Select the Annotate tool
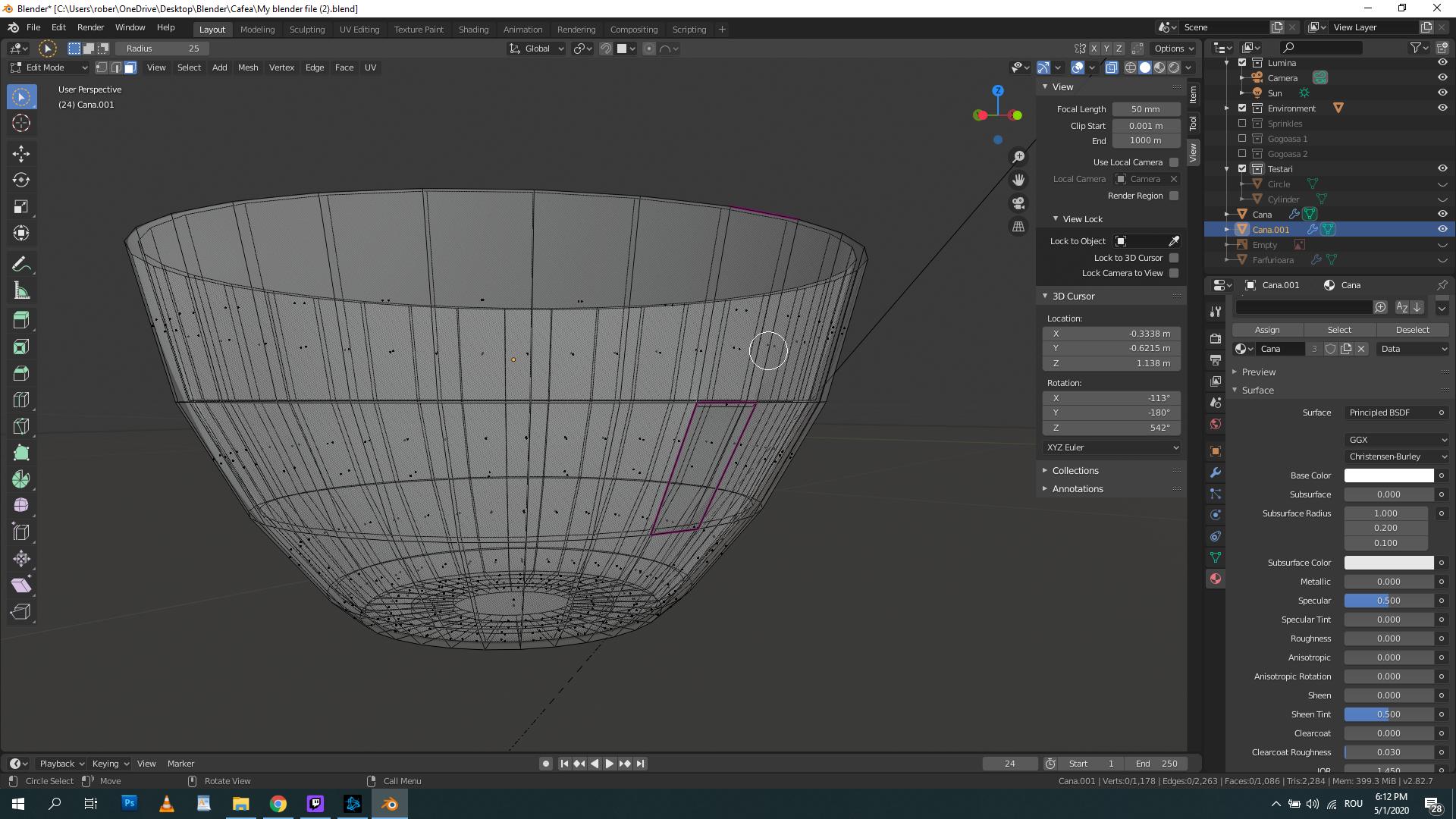The height and width of the screenshot is (819, 1456). click(21, 263)
